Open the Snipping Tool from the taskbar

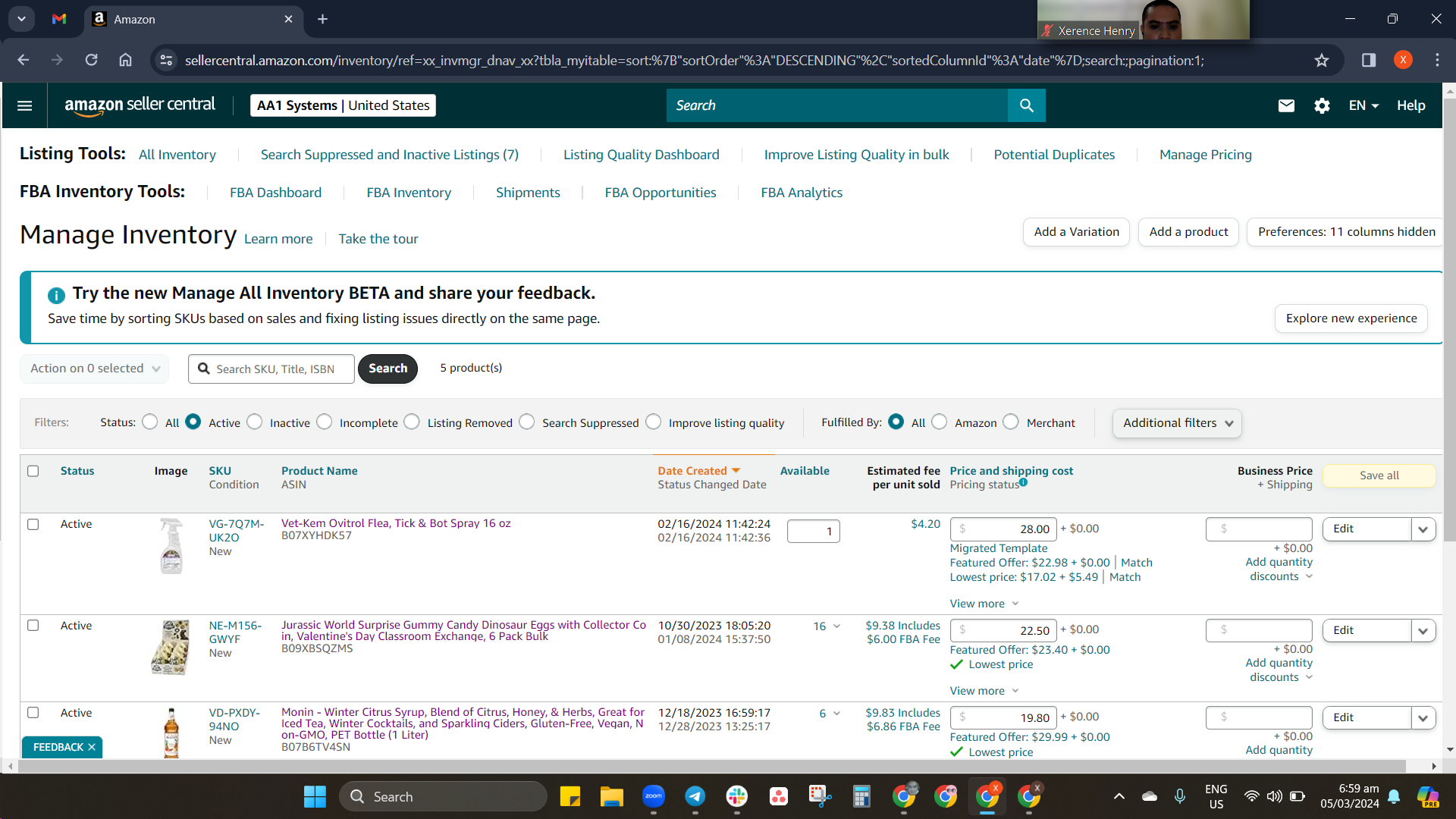820,796
